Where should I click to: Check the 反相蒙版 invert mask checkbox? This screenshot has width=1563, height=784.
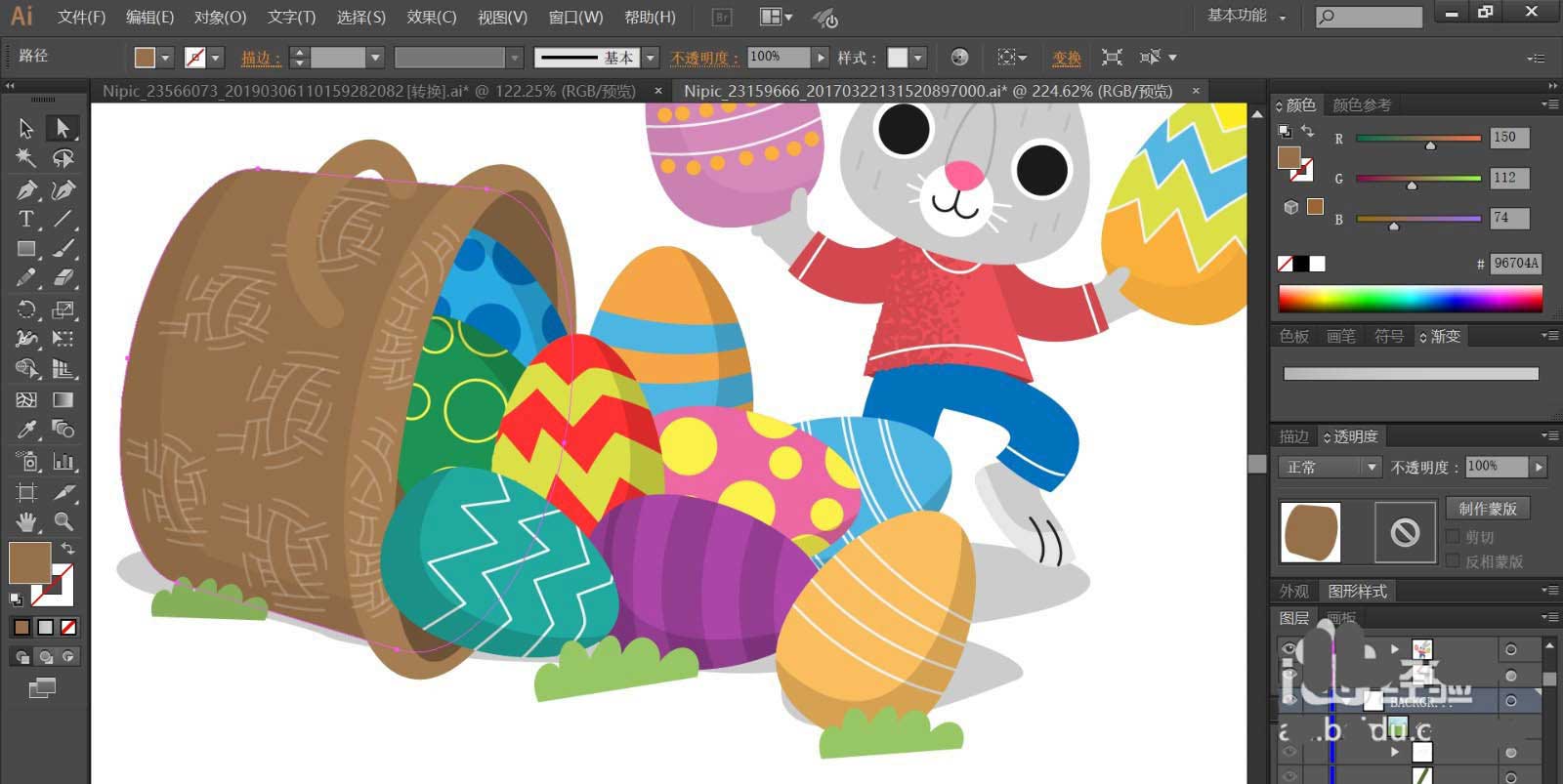click(1453, 560)
